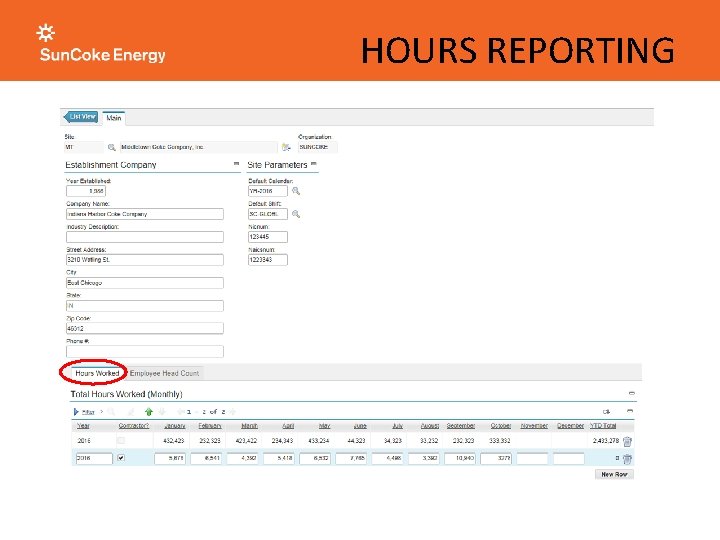
Task: Click green up arrow in table toolbar
Action: point(148,412)
